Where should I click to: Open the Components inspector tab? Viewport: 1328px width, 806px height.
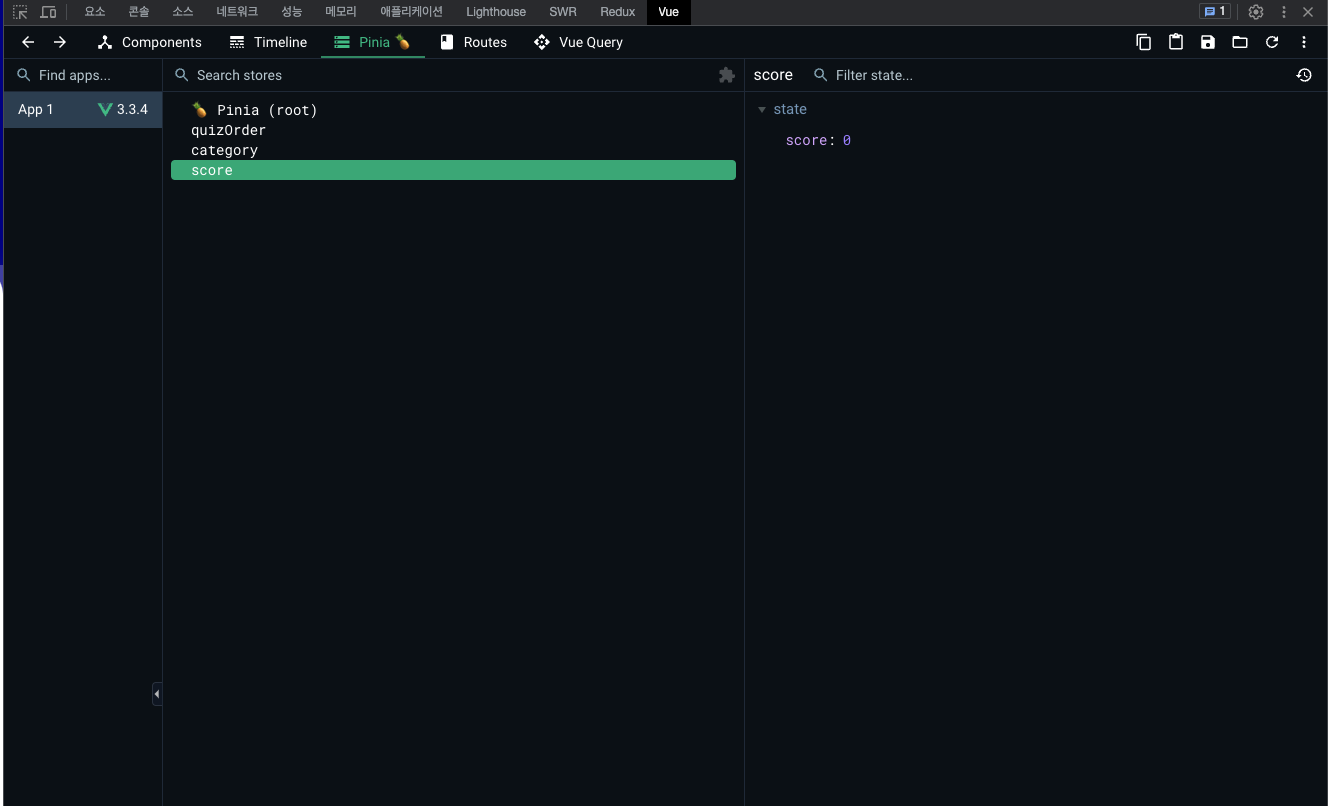click(150, 42)
